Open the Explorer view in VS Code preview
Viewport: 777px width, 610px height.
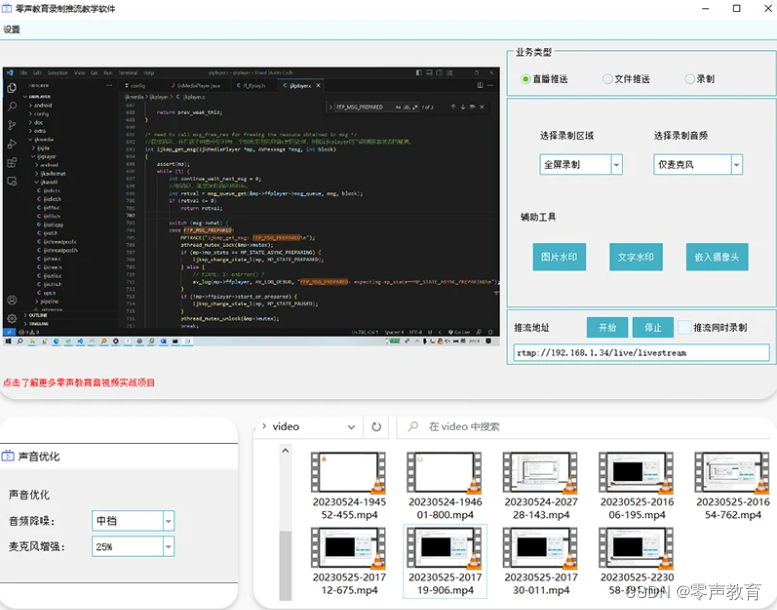12,88
